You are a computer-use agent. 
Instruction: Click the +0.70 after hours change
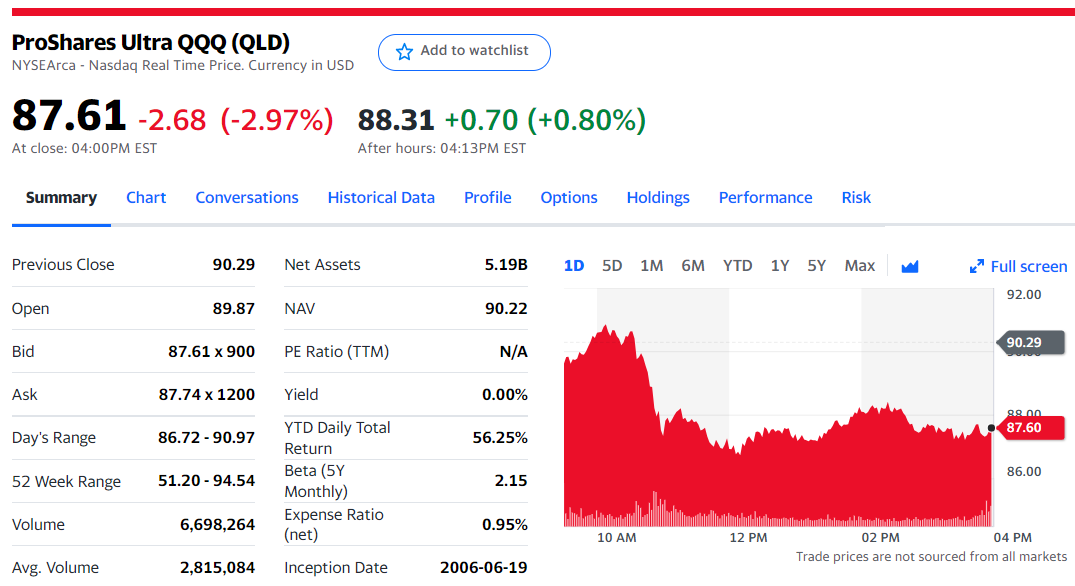pyautogui.click(x=481, y=120)
